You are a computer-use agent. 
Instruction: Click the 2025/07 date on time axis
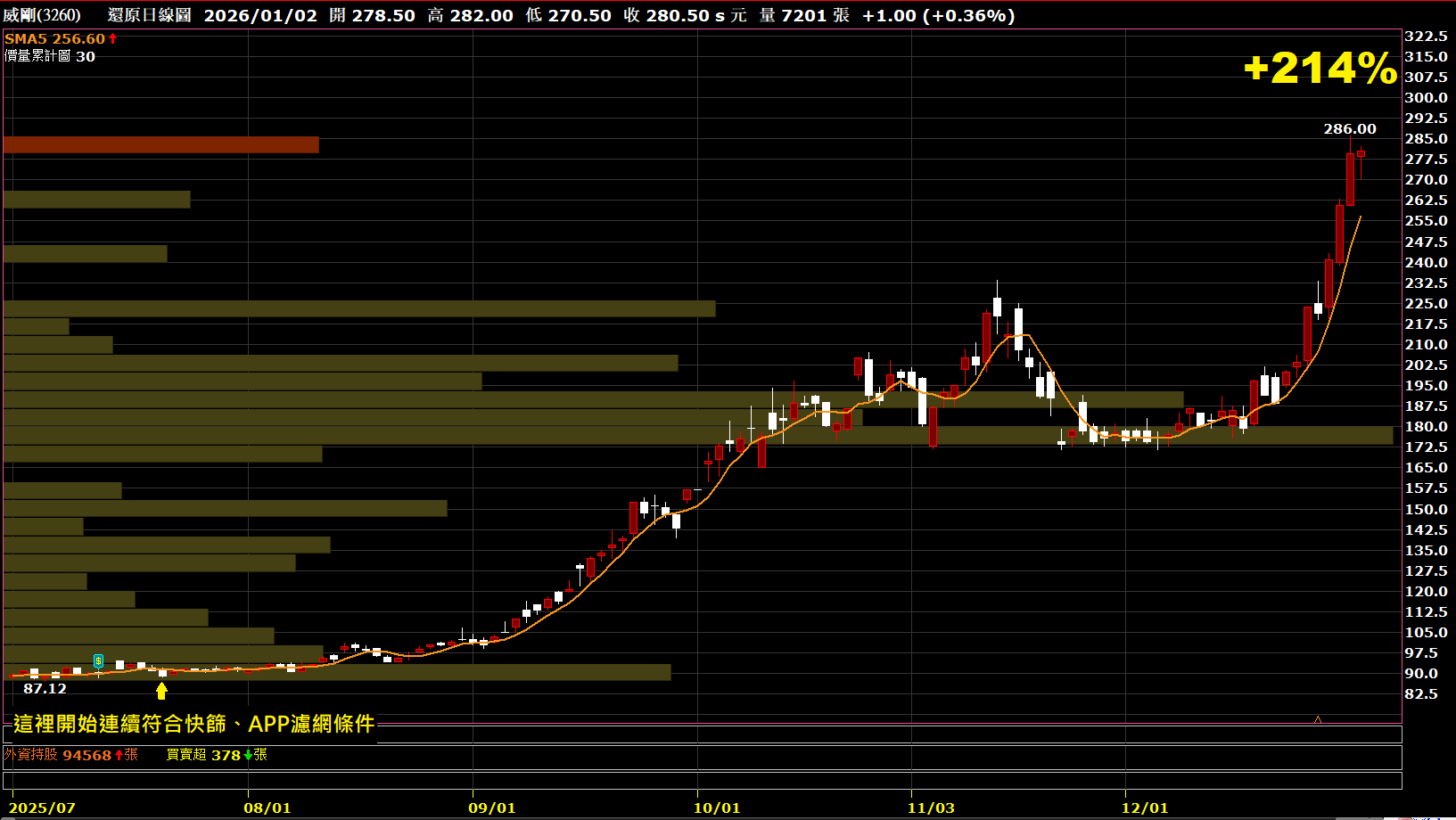tap(42, 808)
